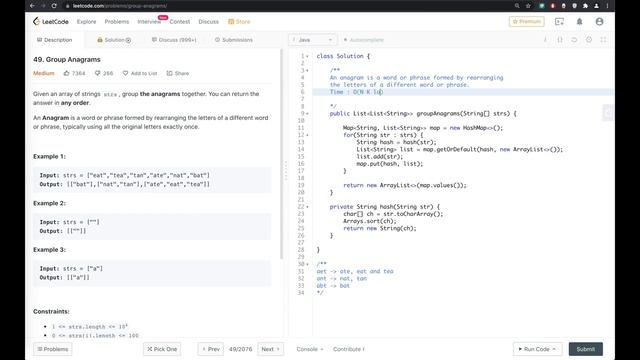
Task: Open Explore in navigation
Action: coord(87,21)
